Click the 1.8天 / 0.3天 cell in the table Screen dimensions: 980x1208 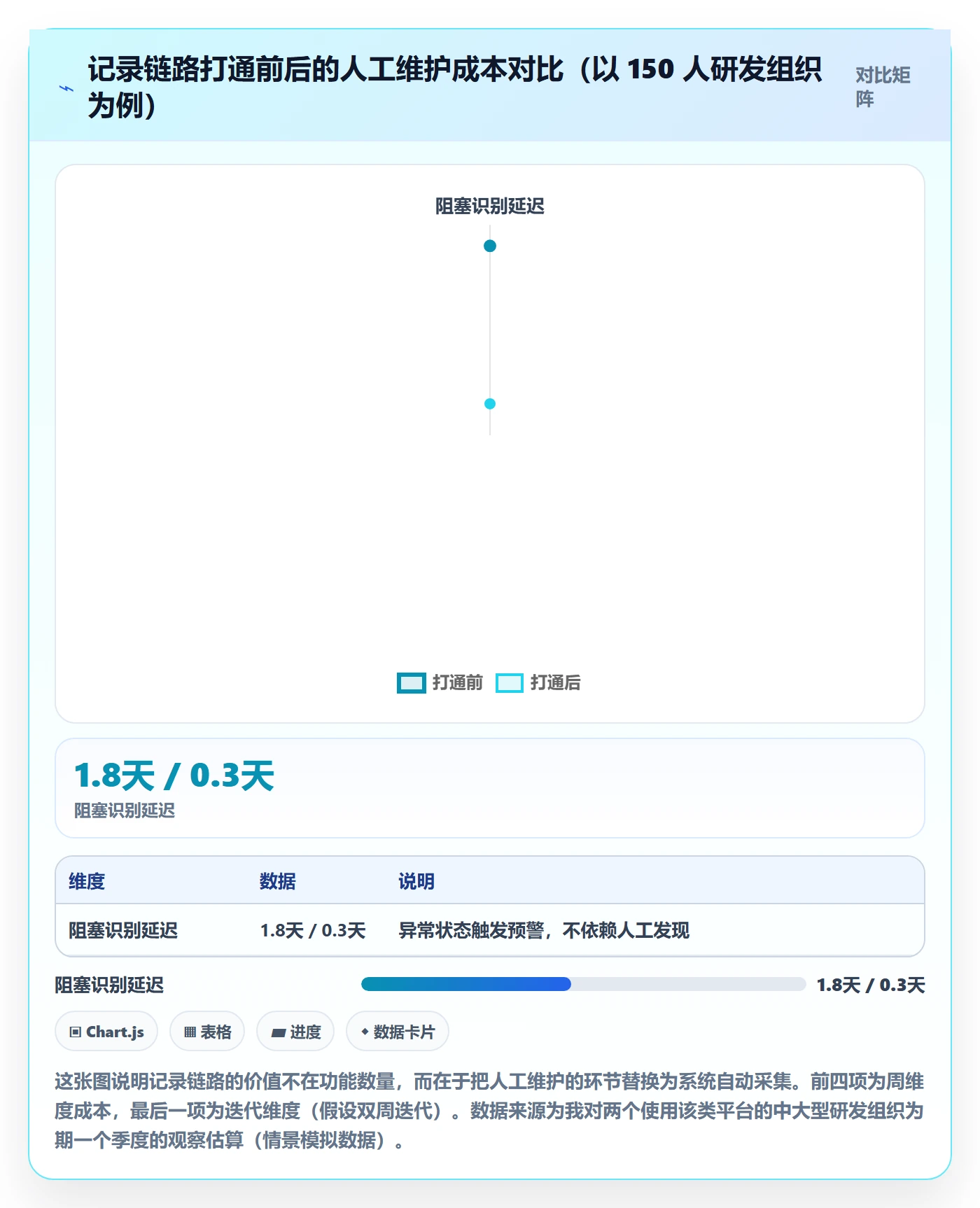click(x=313, y=930)
